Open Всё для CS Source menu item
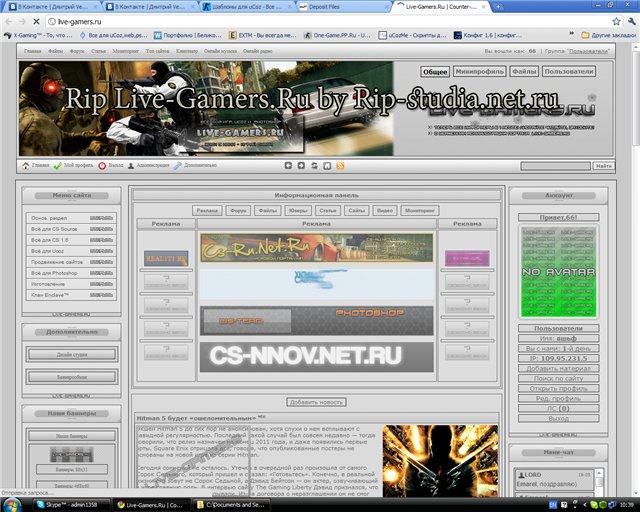The width and height of the screenshot is (640, 512). click(x=71, y=229)
